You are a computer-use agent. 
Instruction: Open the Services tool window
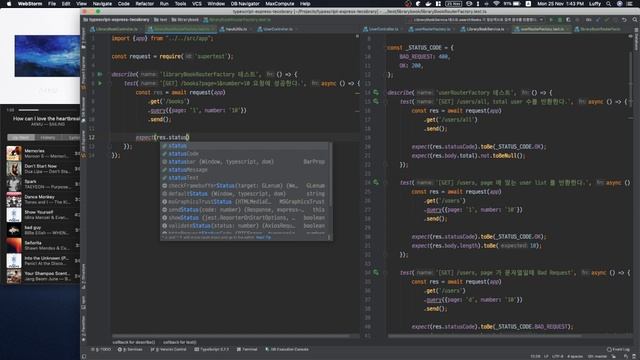point(130,349)
